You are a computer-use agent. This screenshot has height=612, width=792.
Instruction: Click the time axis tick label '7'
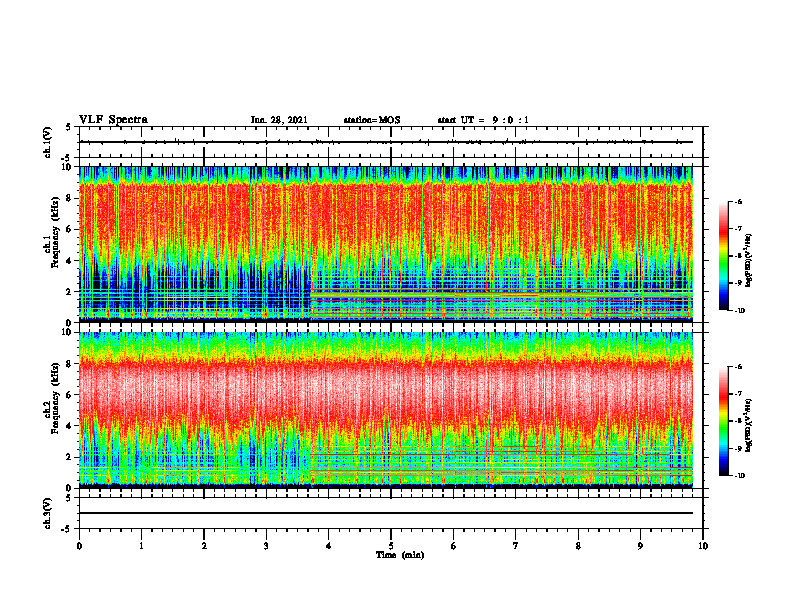pyautogui.click(x=516, y=546)
